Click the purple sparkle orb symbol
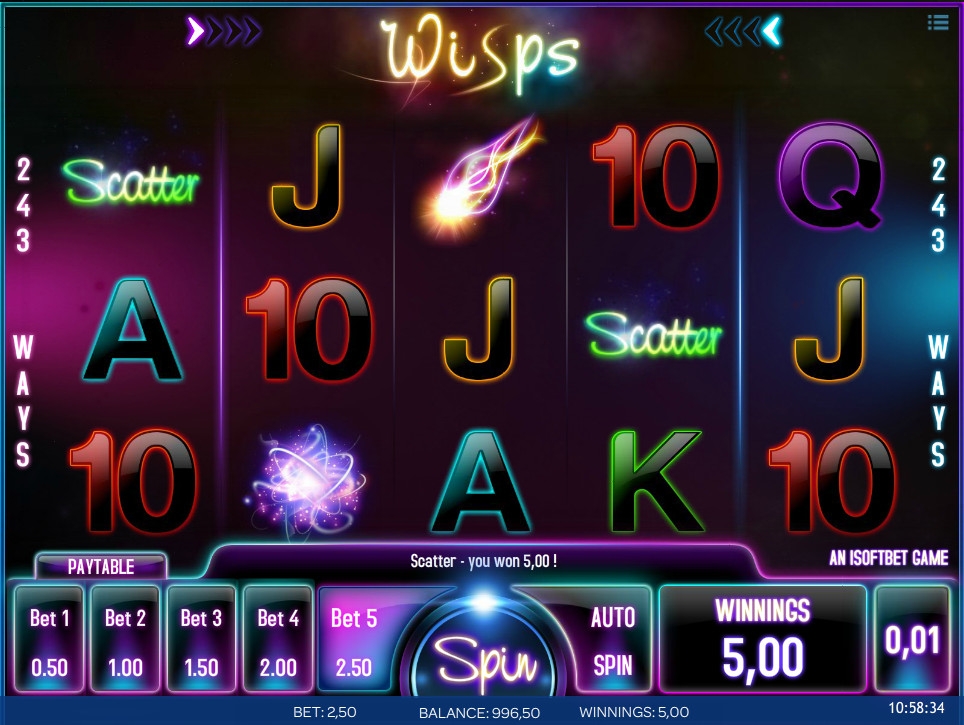 click(309, 481)
